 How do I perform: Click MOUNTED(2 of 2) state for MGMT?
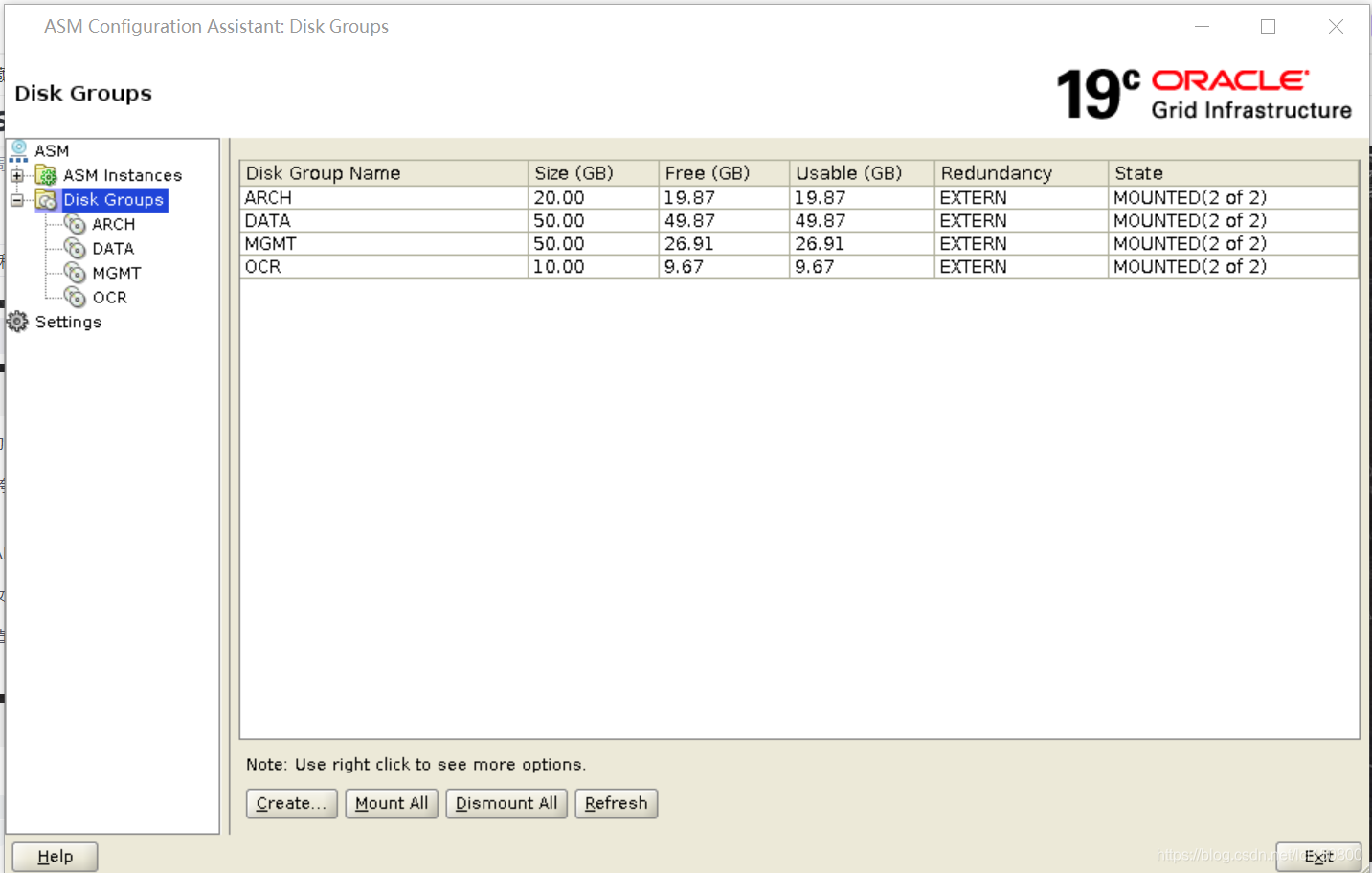[x=1233, y=243]
